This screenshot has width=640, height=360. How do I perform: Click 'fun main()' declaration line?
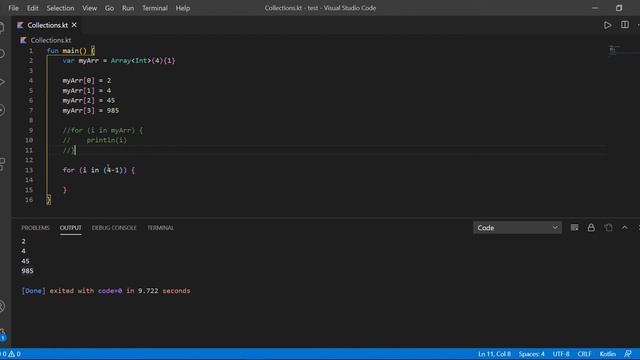(x=71, y=51)
